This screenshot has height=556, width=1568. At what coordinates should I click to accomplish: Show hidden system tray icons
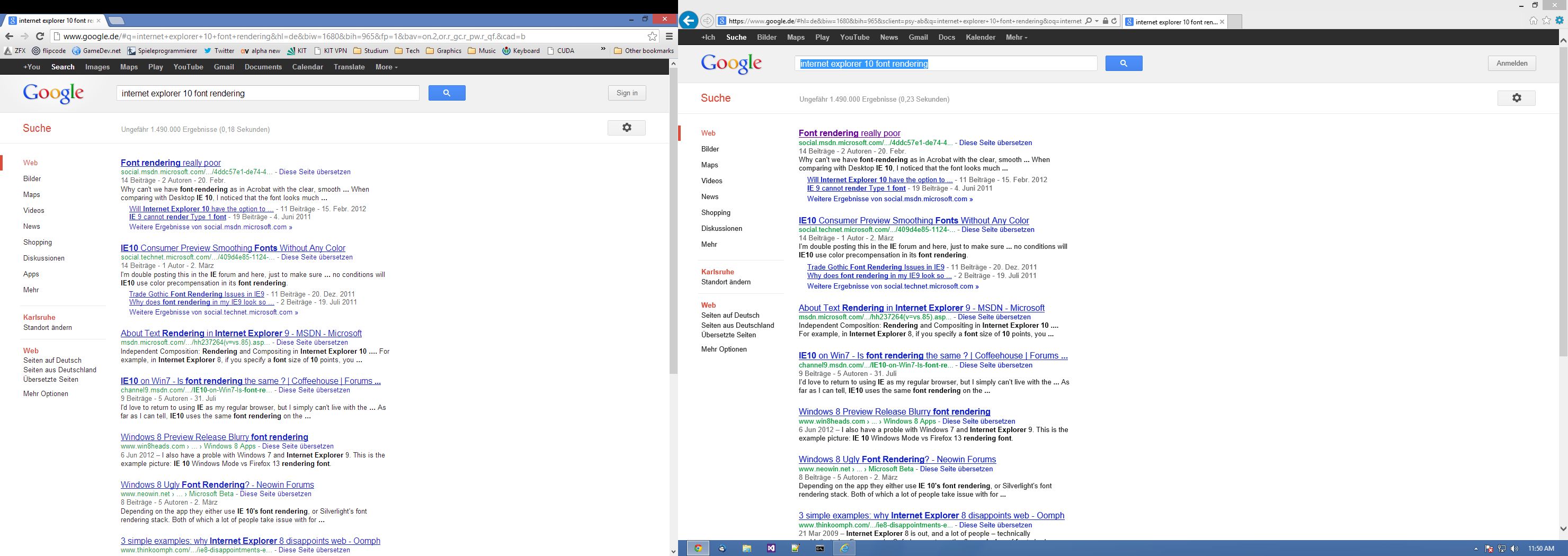coord(1475,549)
